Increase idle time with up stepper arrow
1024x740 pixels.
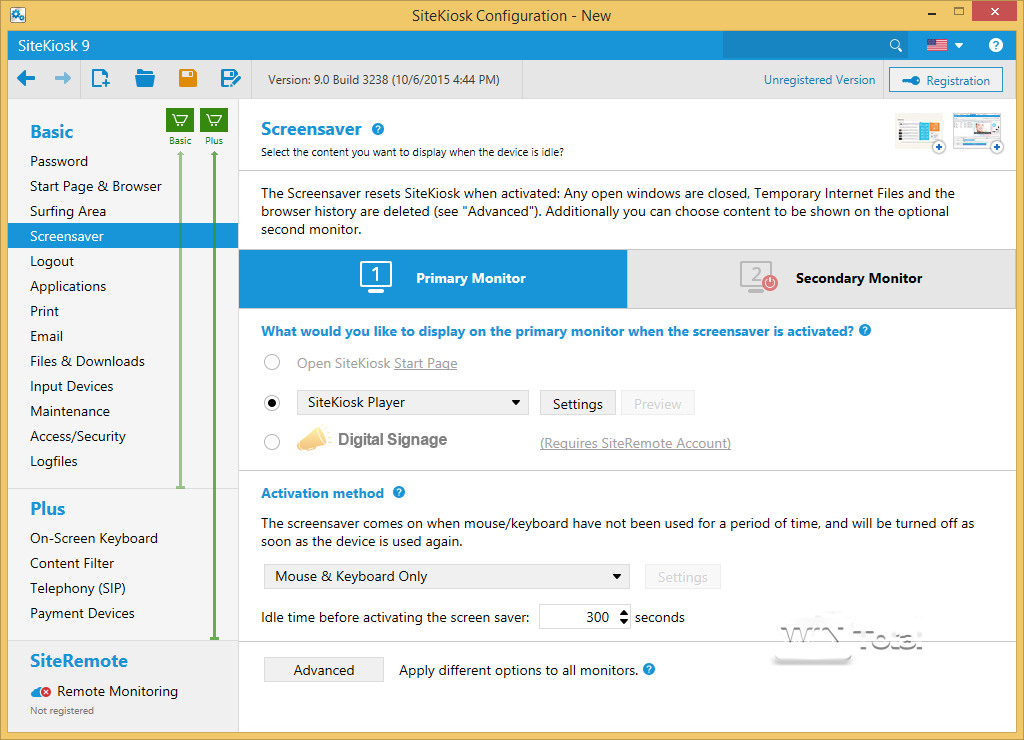click(624, 613)
